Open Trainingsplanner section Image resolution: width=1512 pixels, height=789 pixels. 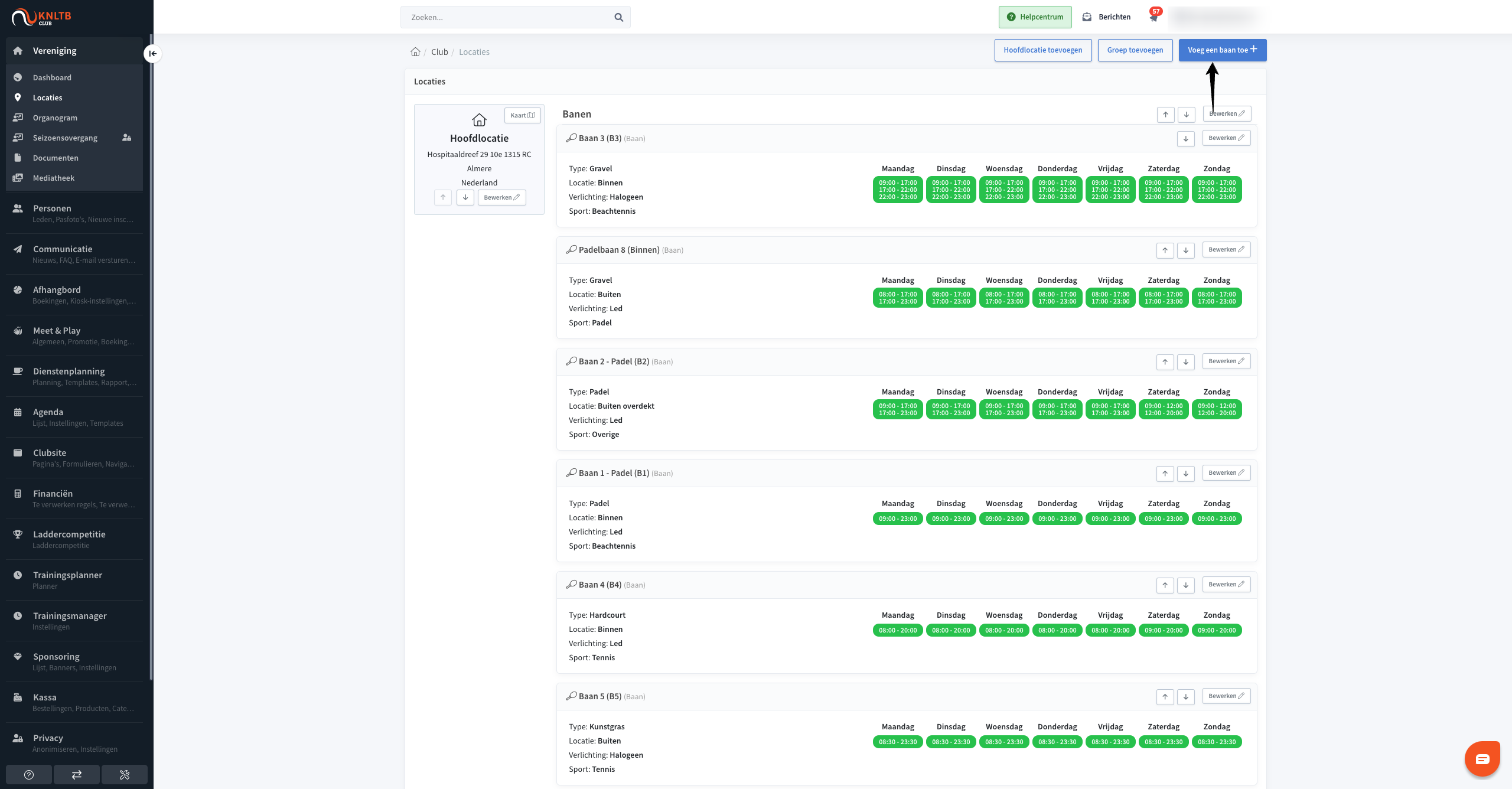click(x=74, y=580)
